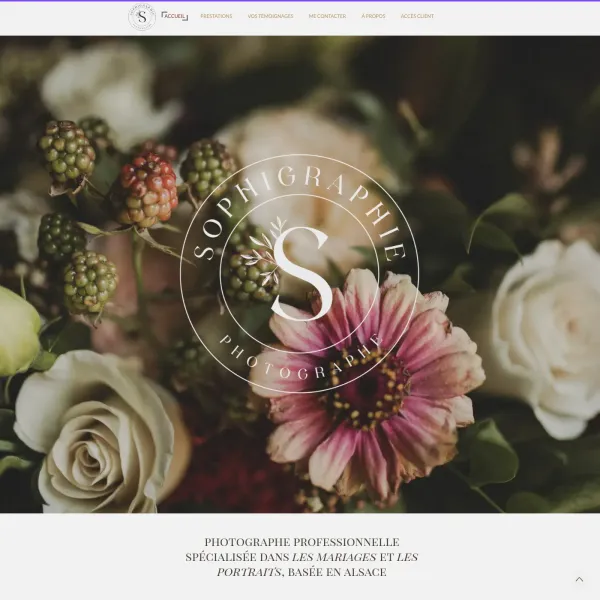Click the scroll-to-top arrow icon

point(579,579)
